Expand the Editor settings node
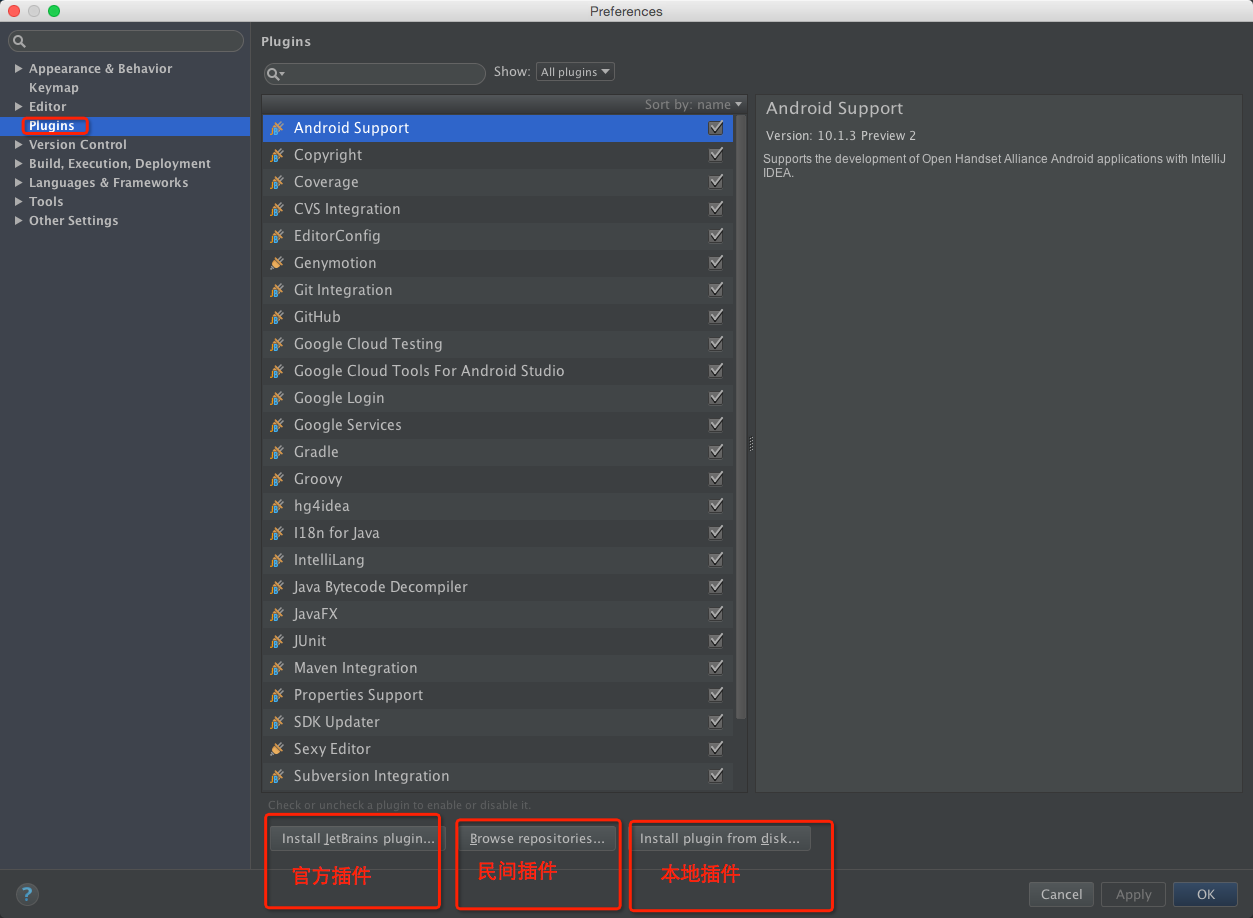Screen dimensions: 1253x918 pyautogui.click(x=18, y=107)
